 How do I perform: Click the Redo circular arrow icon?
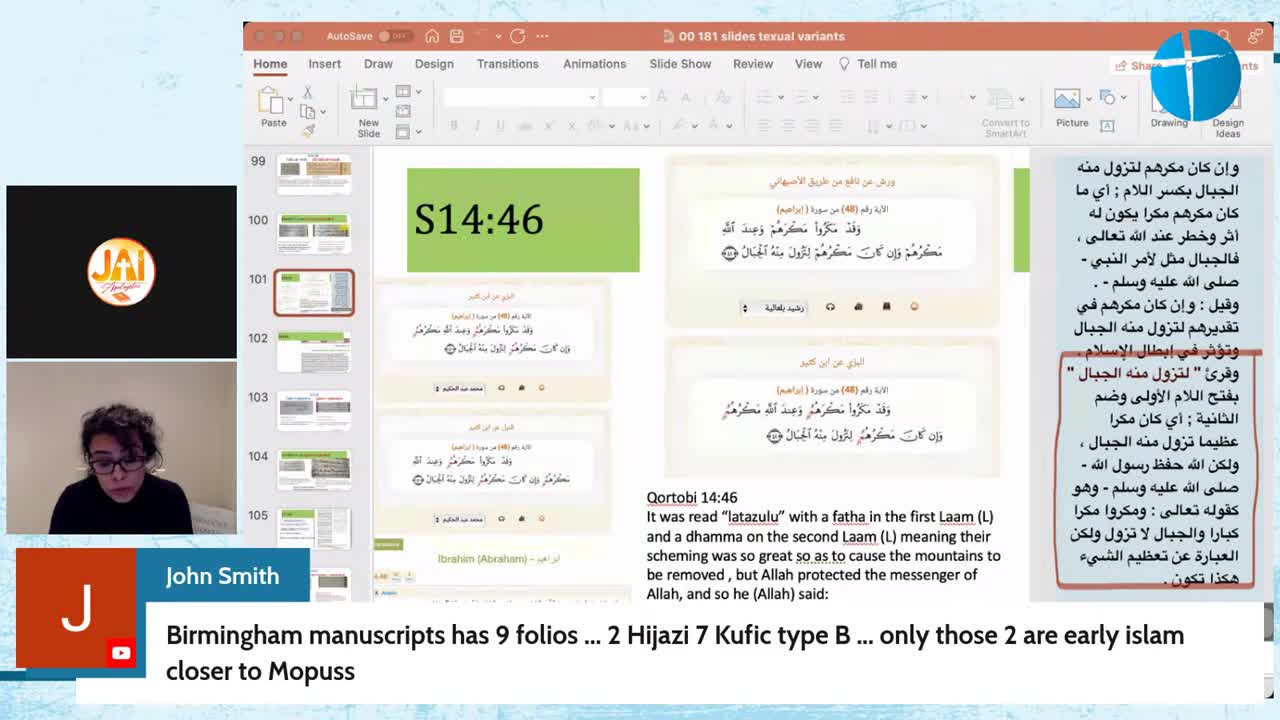pyautogui.click(x=517, y=36)
